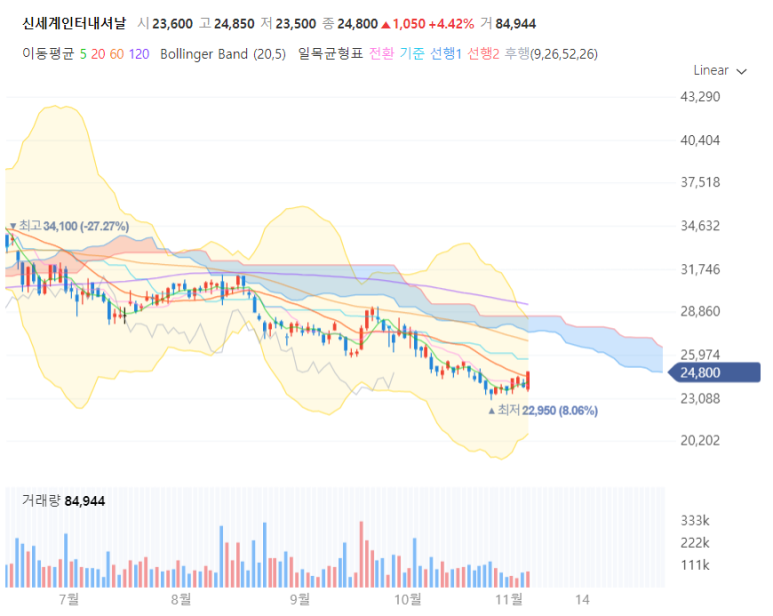Click the 60-day moving average label
Viewport: 773px width, 616px height.
coord(117,54)
